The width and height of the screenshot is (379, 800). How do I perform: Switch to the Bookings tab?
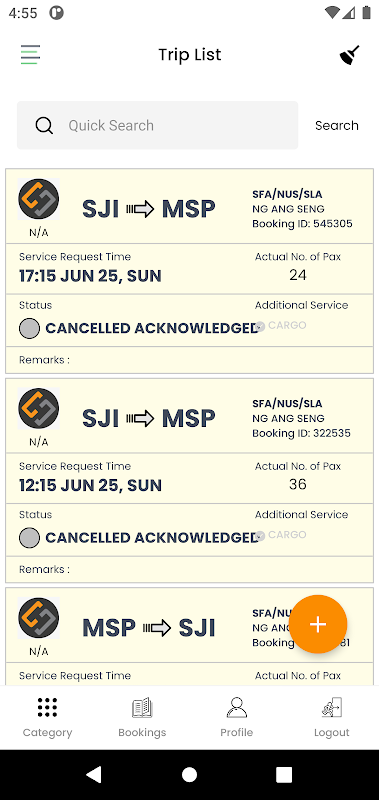tap(142, 717)
